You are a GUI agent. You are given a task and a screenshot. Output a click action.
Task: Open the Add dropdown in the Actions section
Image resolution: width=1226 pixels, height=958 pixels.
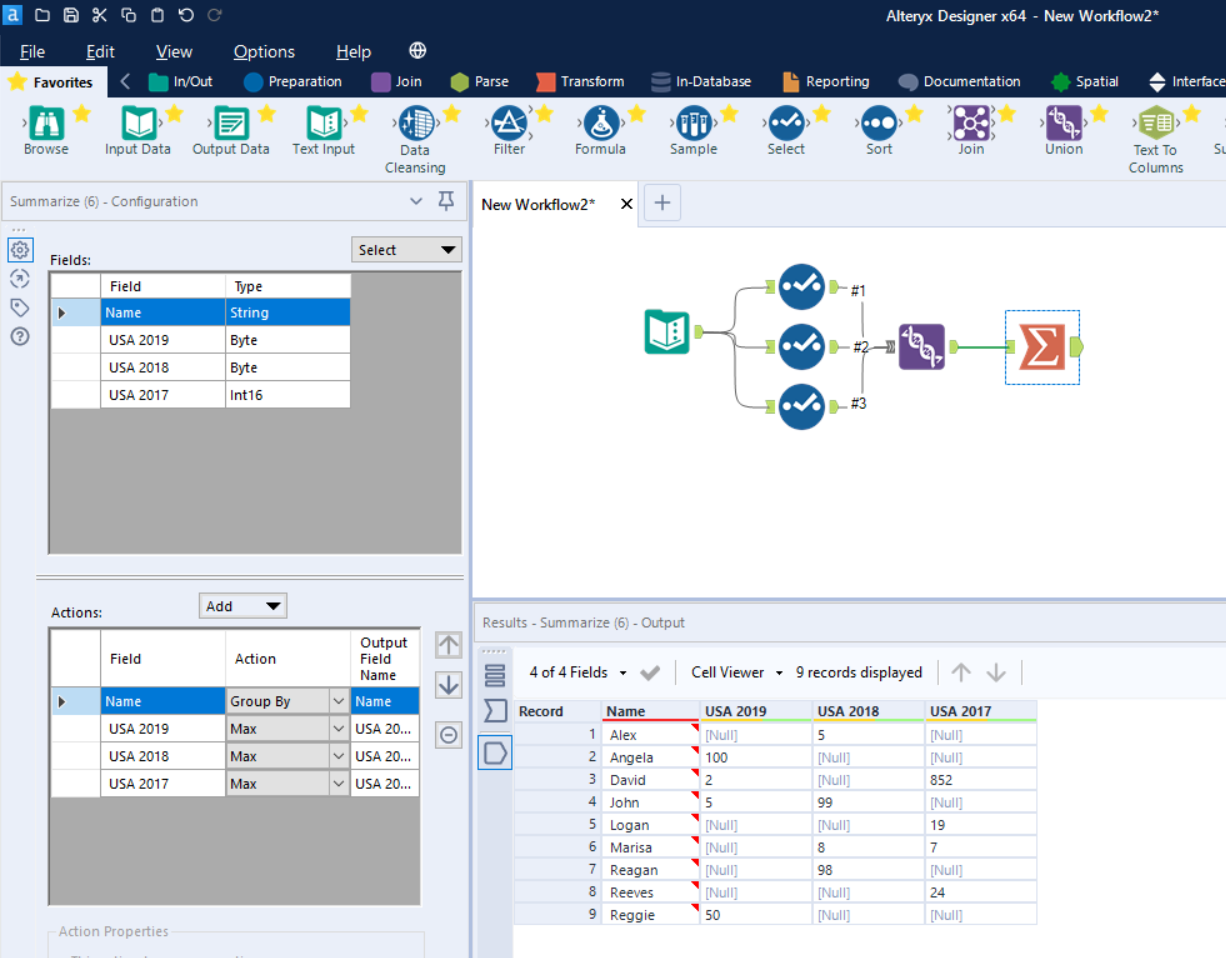coord(242,605)
